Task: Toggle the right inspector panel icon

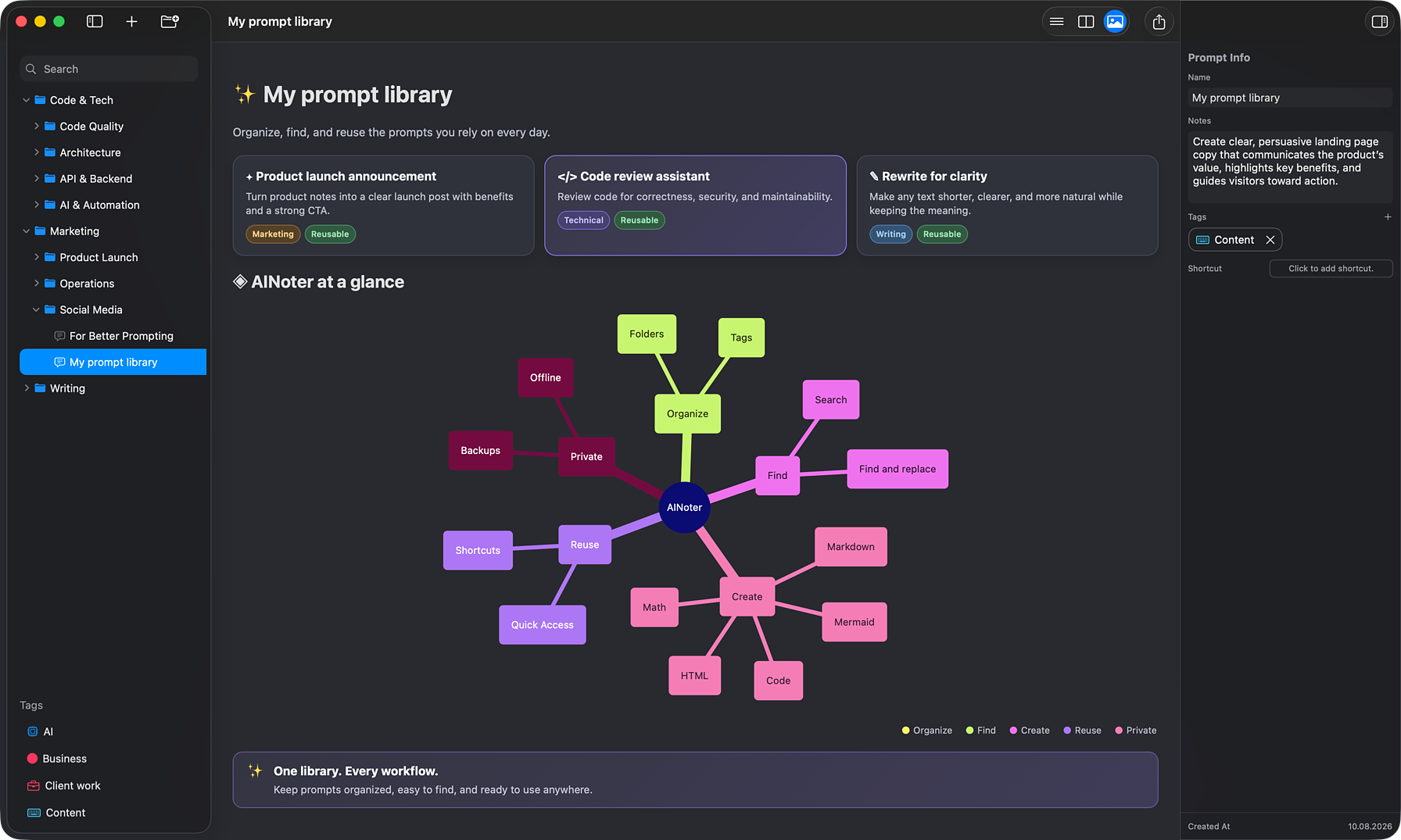Action: (1380, 22)
